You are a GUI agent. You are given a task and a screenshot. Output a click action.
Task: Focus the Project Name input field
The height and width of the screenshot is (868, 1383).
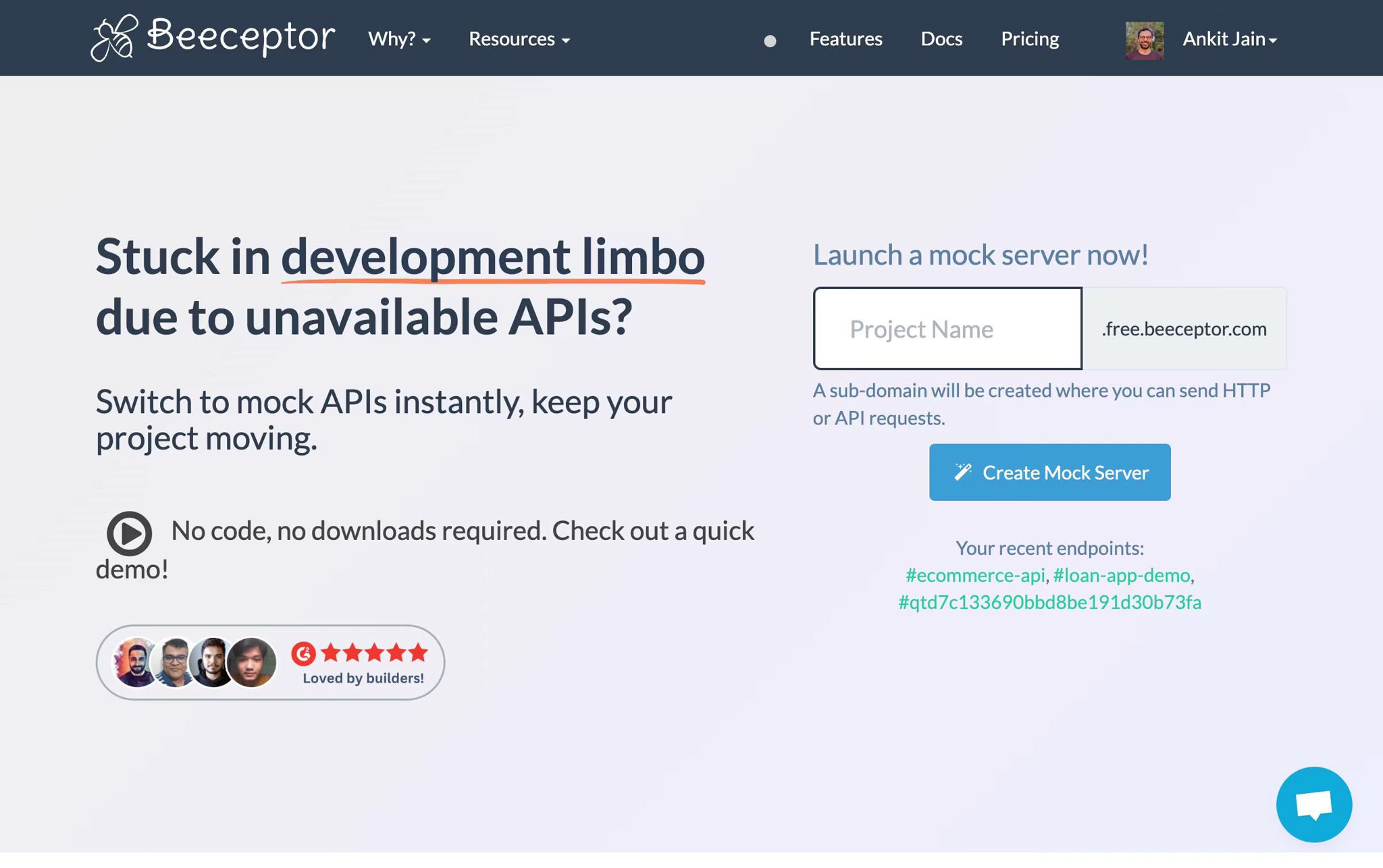point(947,329)
